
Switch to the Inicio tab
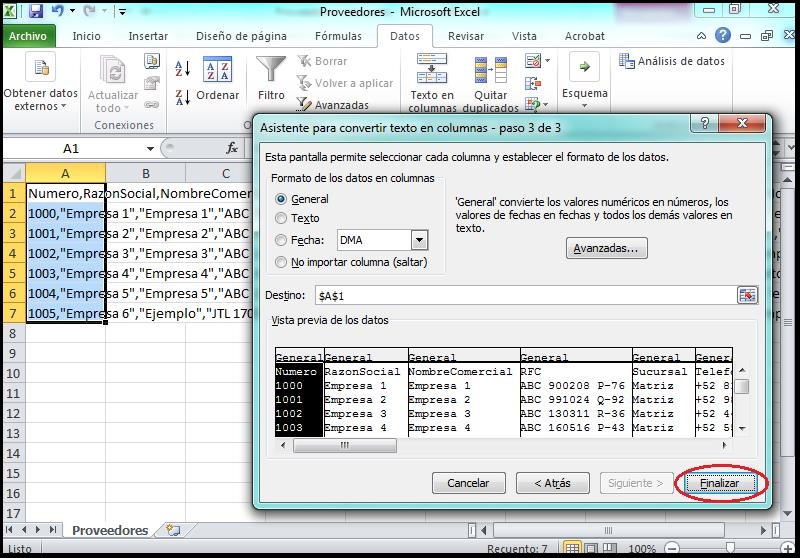pyautogui.click(x=86, y=36)
